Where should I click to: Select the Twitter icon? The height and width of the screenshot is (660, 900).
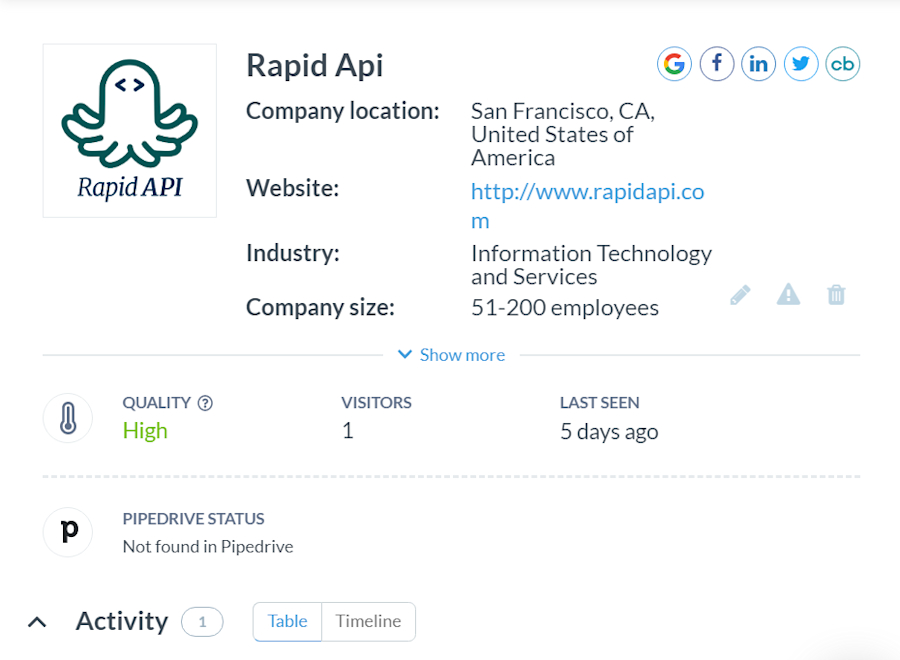[800, 63]
